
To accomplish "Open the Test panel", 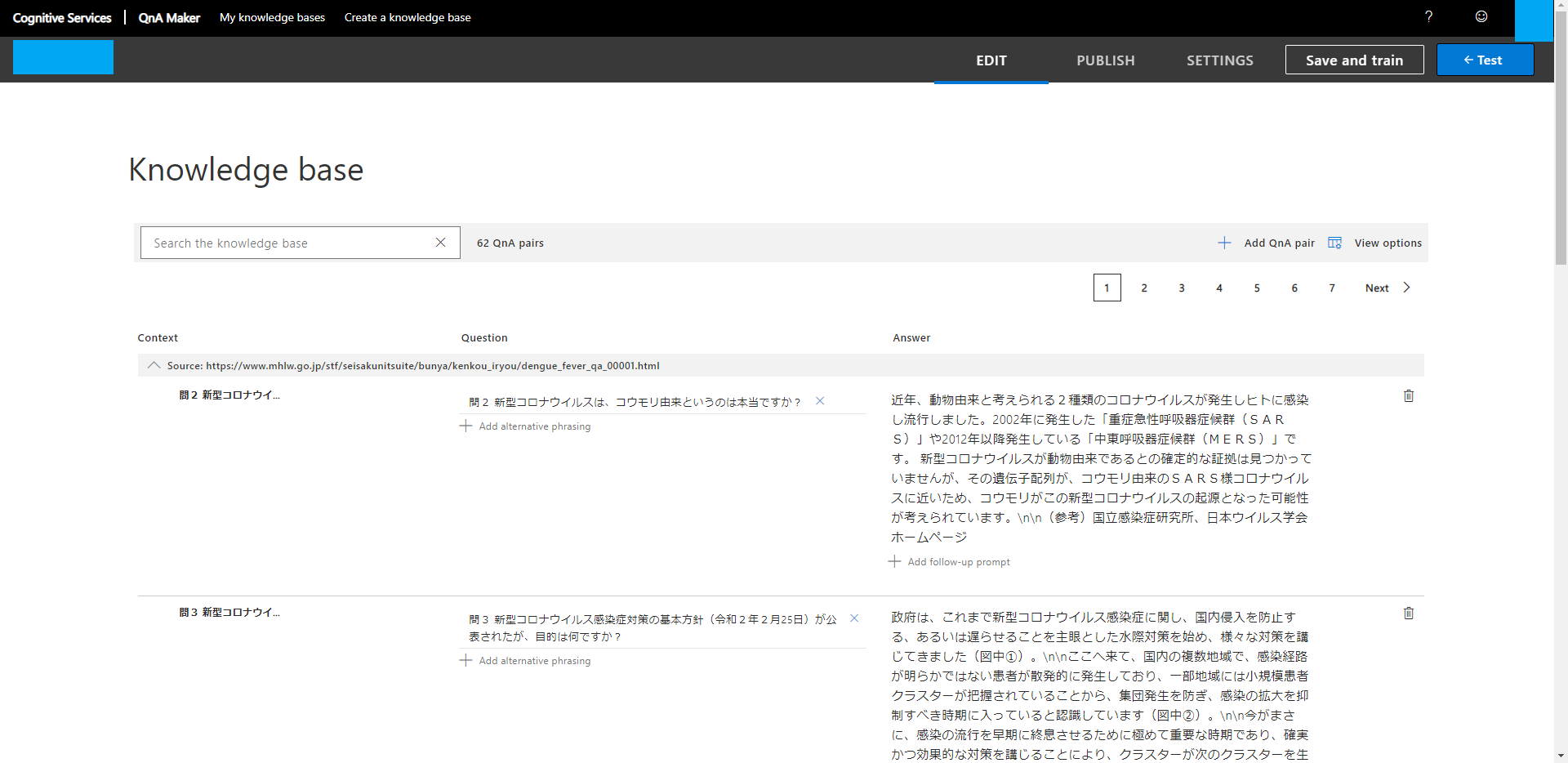I will [x=1484, y=60].
